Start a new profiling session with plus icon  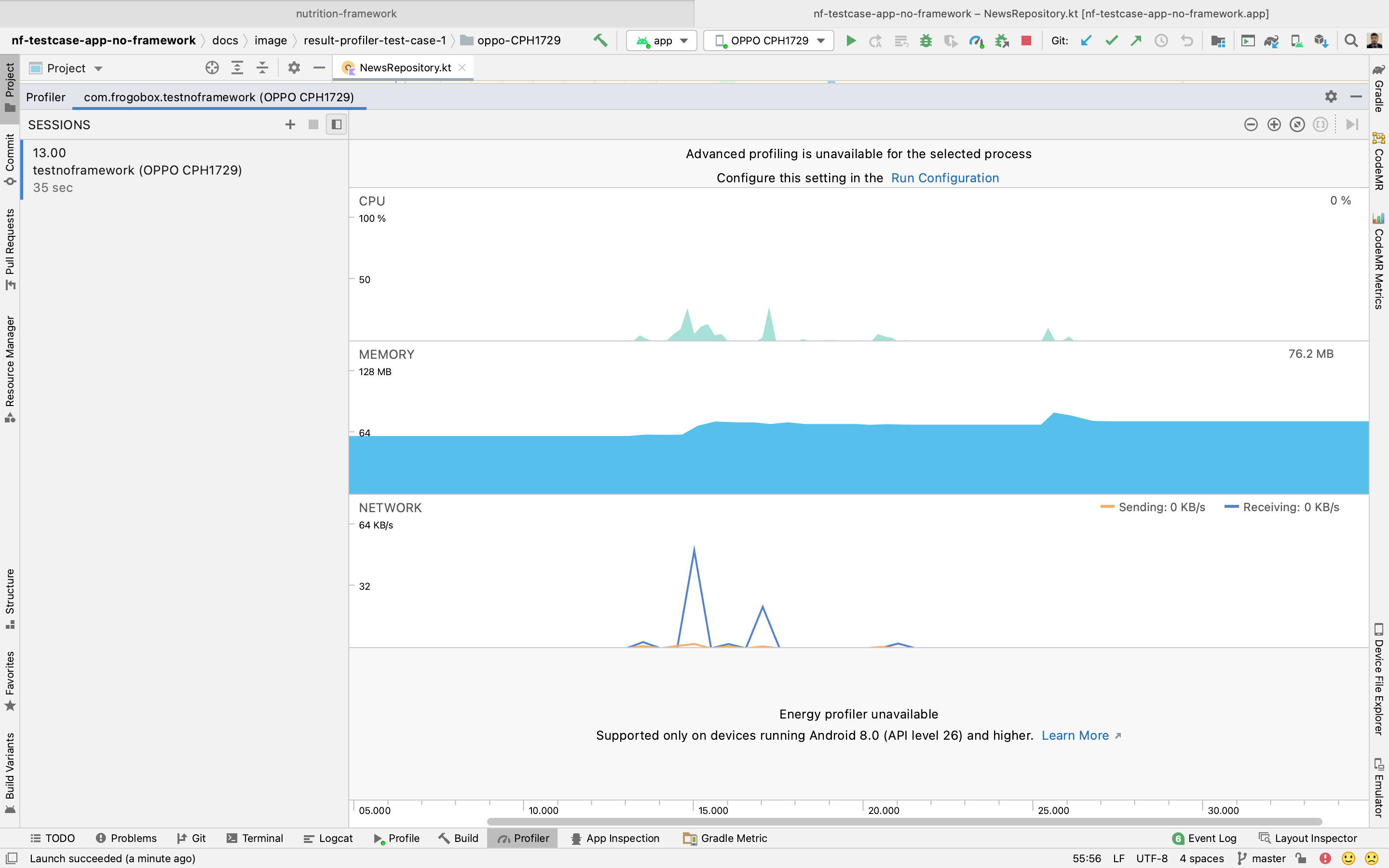point(290,124)
